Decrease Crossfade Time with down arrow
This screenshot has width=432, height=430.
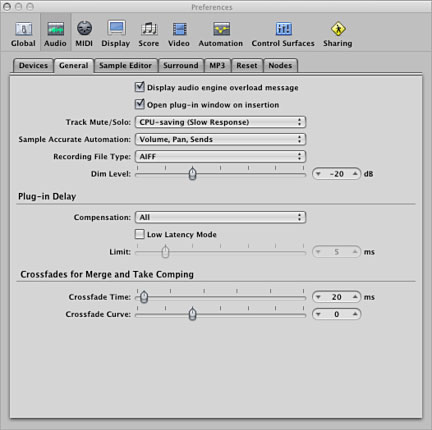tap(318, 297)
